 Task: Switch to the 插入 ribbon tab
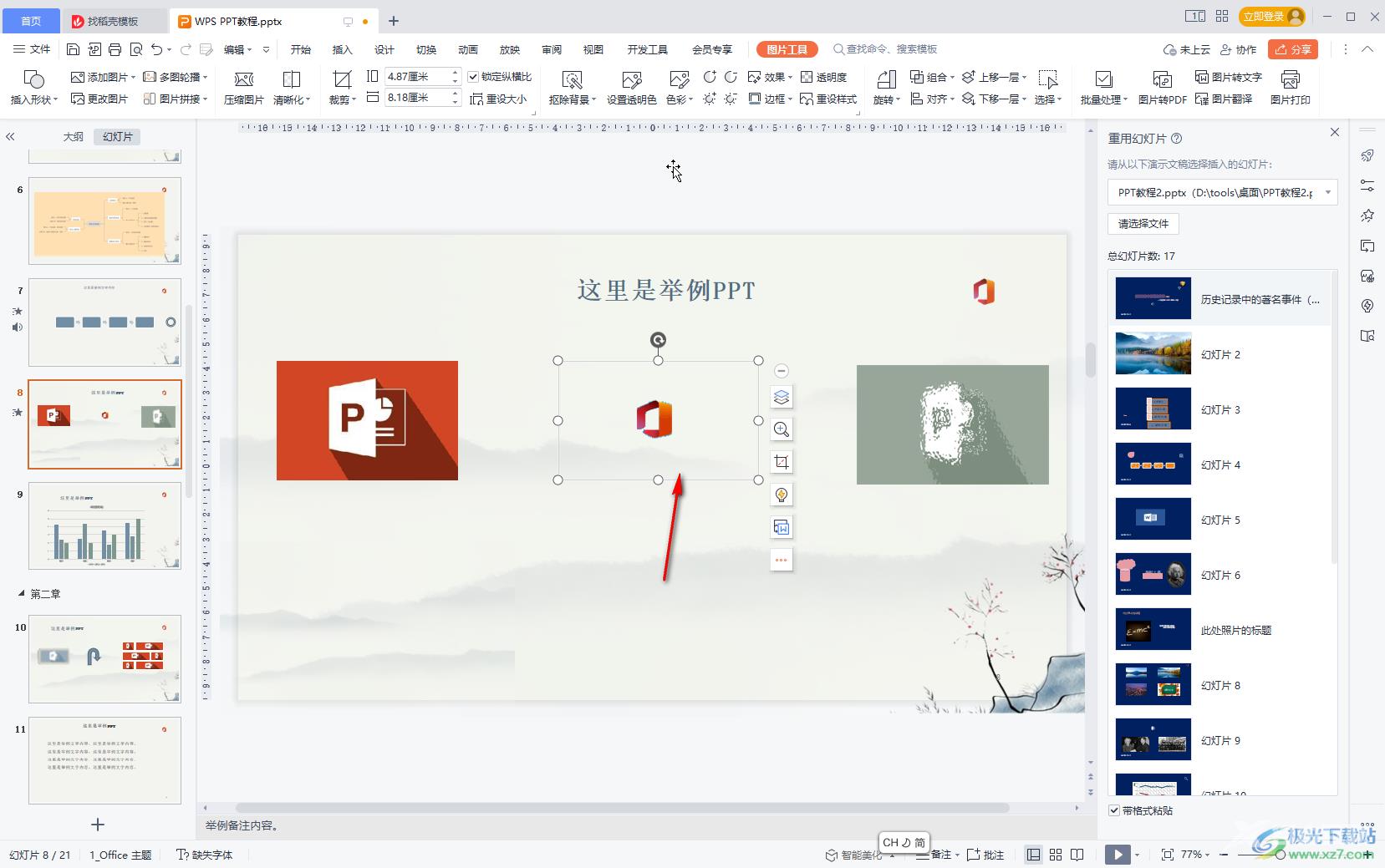tap(343, 49)
